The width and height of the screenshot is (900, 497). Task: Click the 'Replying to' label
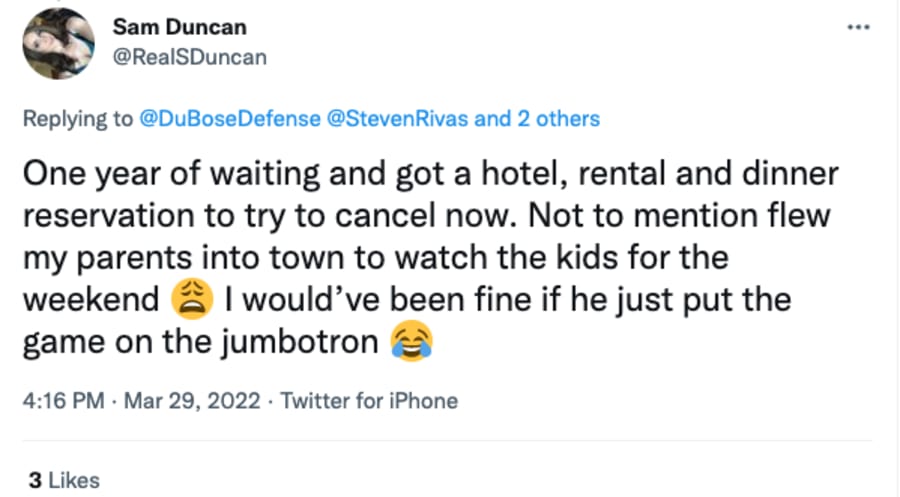pyautogui.click(x=77, y=119)
